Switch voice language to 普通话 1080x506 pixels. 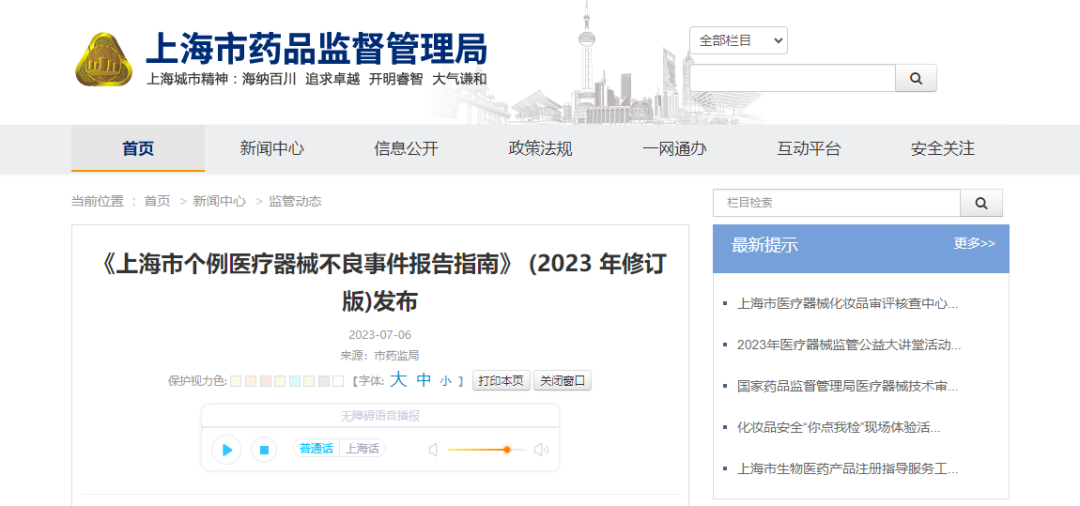tap(316, 449)
